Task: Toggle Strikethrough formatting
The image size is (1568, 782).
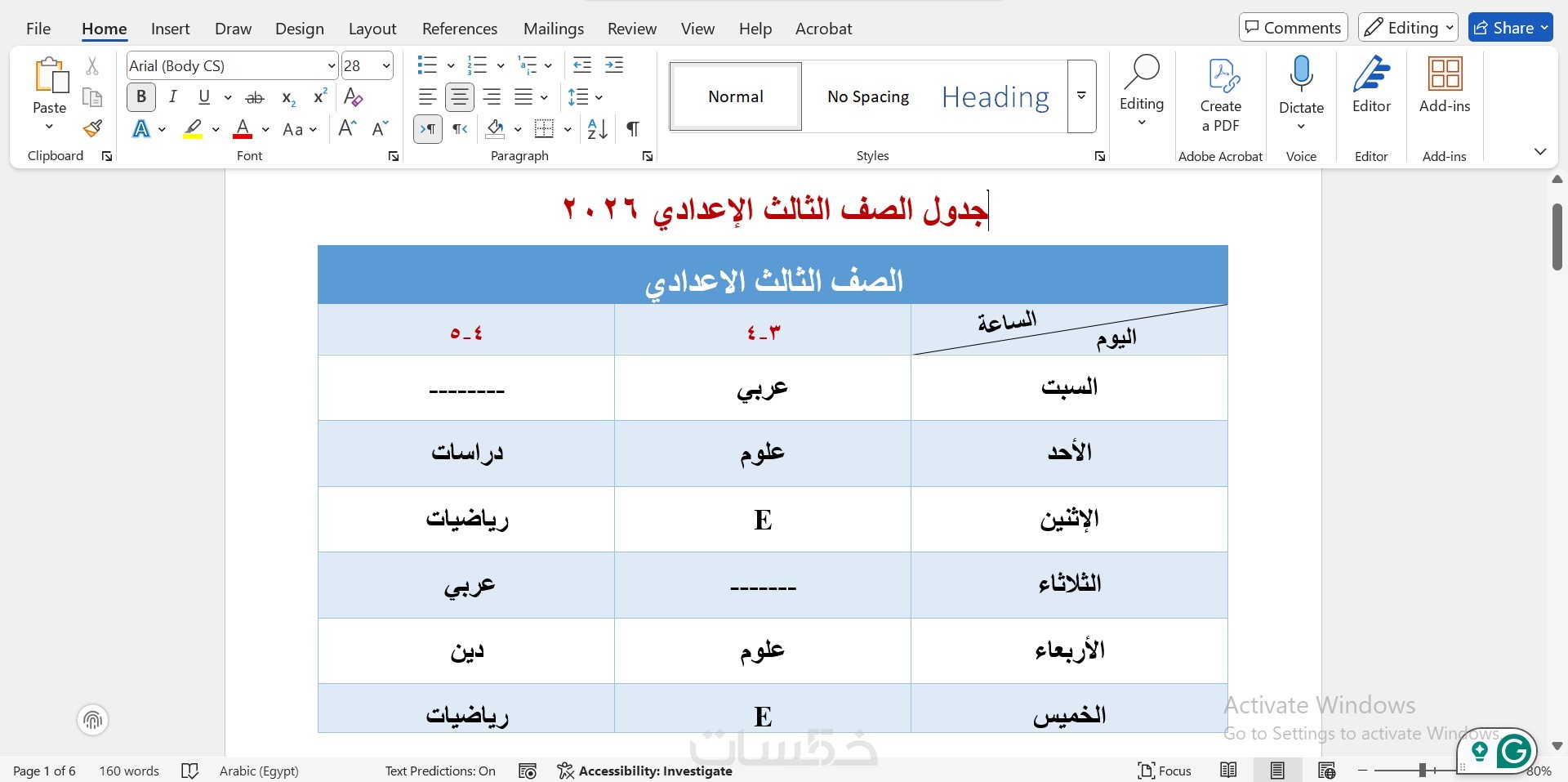Action: 255,97
